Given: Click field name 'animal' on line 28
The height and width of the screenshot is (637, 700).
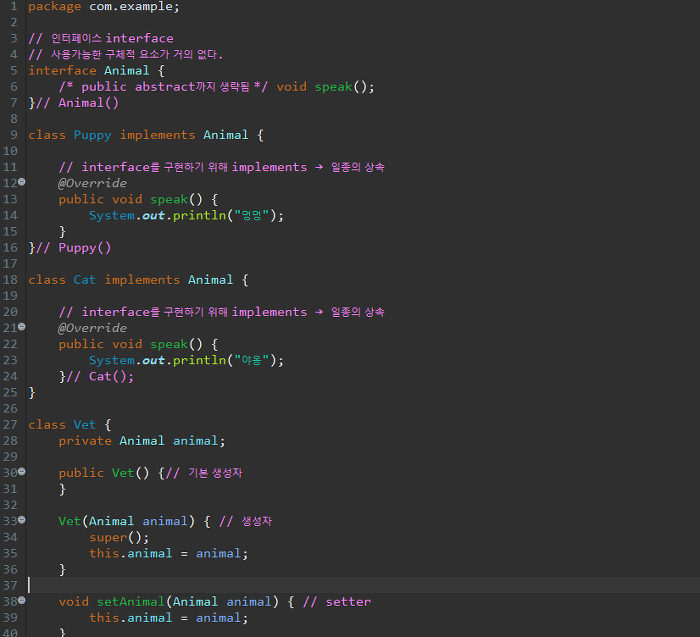Looking at the screenshot, I should point(196,441).
